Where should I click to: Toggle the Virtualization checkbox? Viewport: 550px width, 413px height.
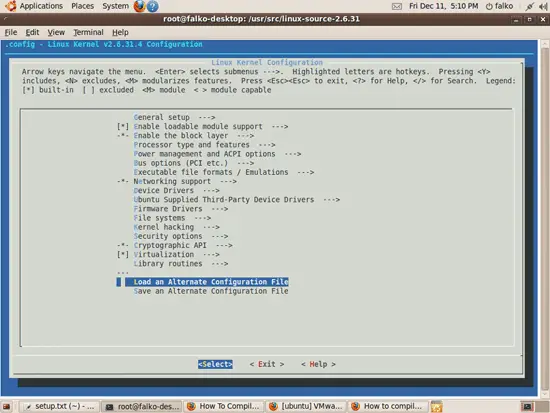point(123,255)
